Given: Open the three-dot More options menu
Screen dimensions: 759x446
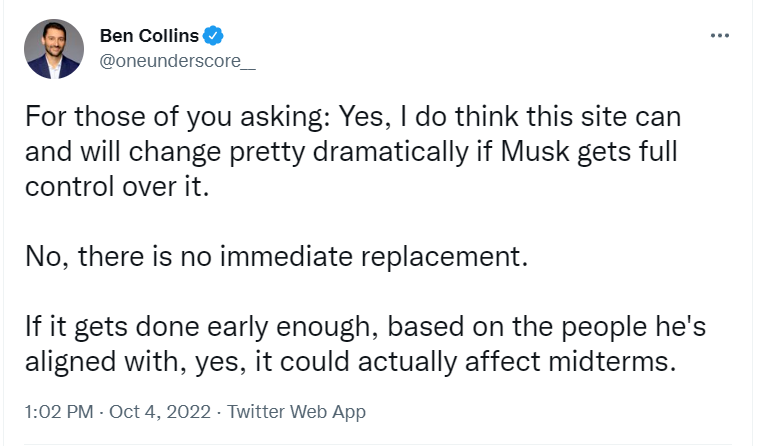Looking at the screenshot, I should 719,35.
